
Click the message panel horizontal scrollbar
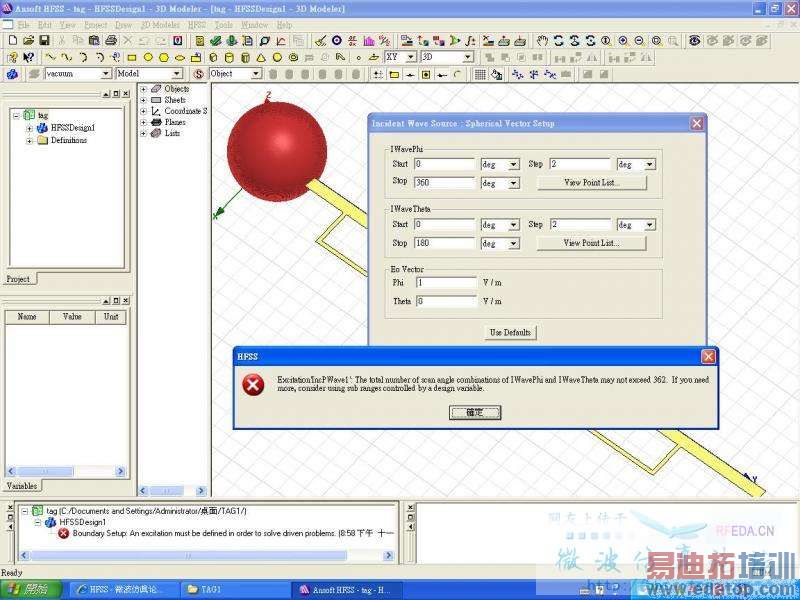[206, 555]
